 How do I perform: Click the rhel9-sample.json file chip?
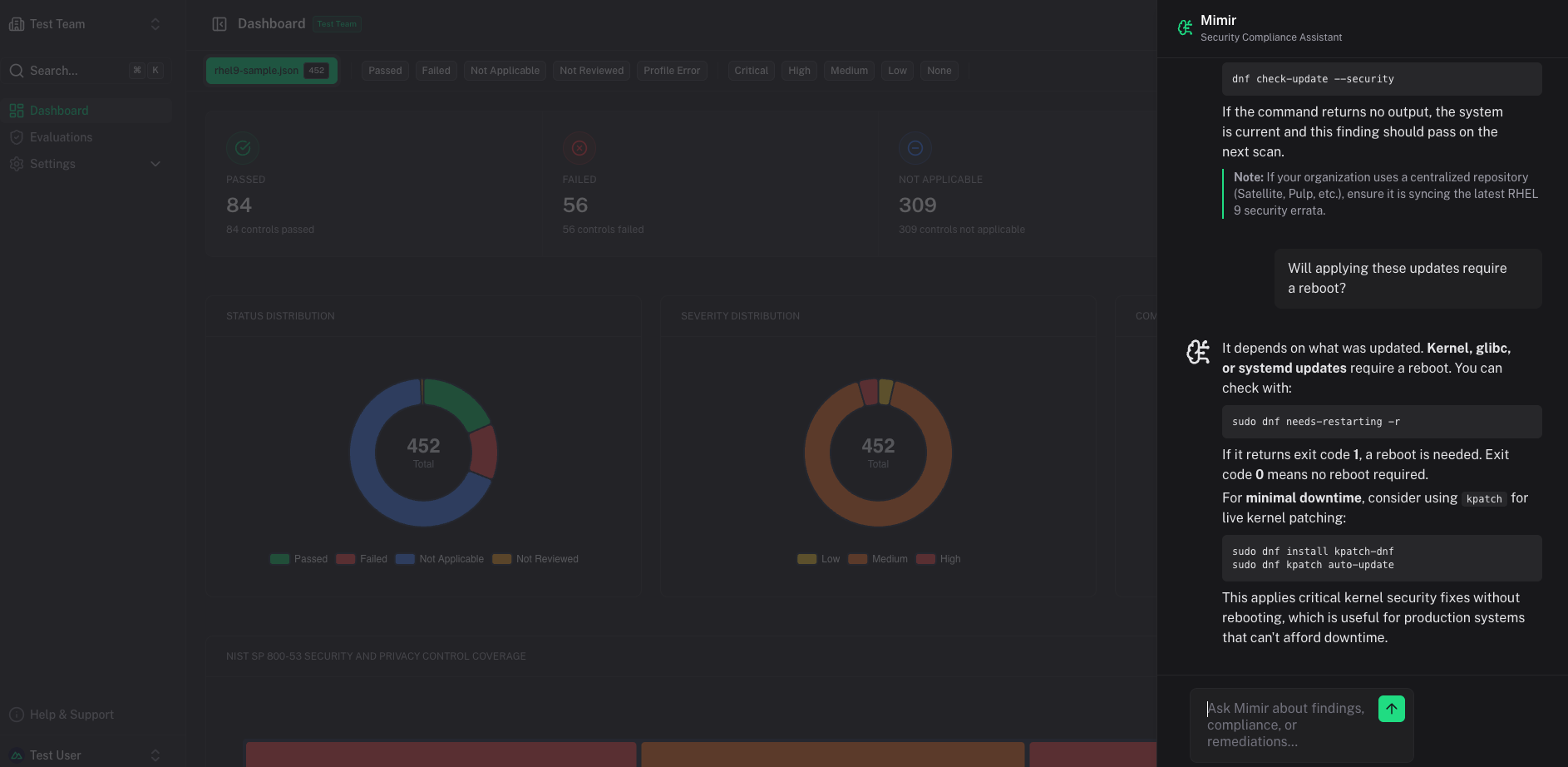click(271, 70)
